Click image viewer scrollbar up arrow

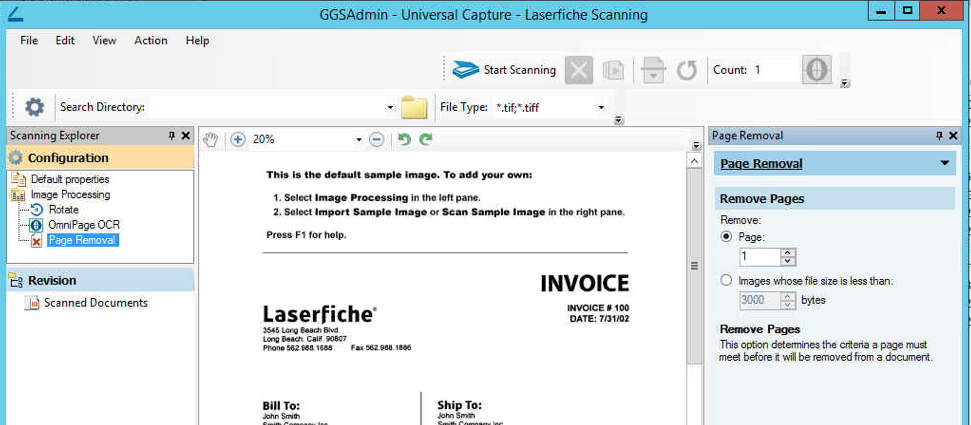tap(695, 161)
